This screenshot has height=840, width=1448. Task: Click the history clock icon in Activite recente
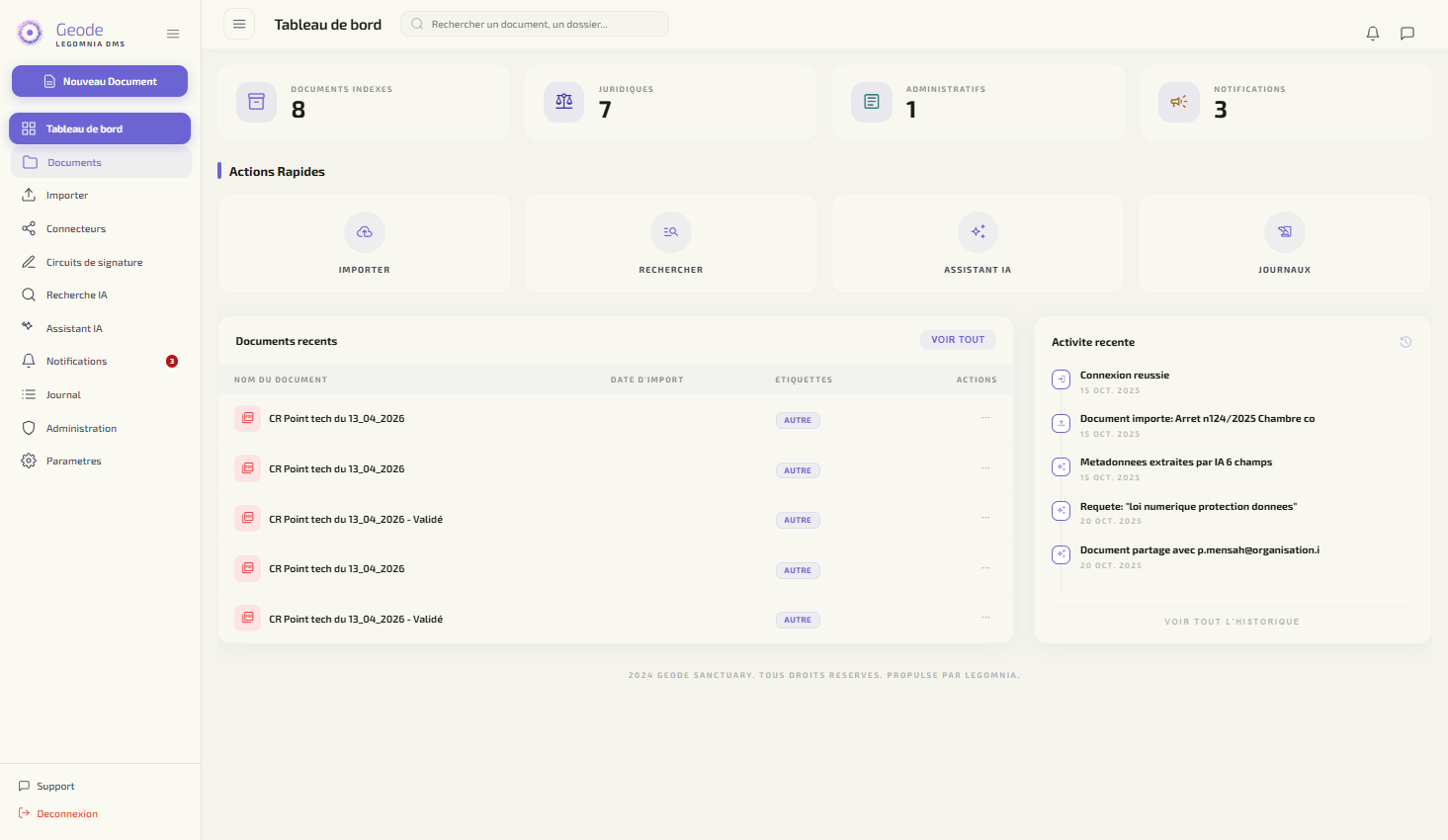click(x=1405, y=342)
